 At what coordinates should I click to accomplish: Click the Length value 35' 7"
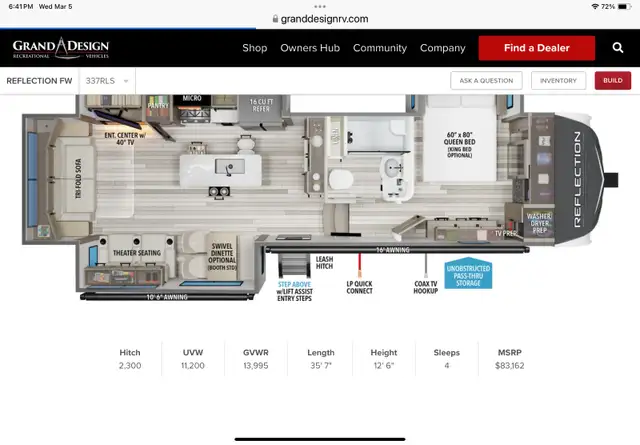click(x=321, y=365)
